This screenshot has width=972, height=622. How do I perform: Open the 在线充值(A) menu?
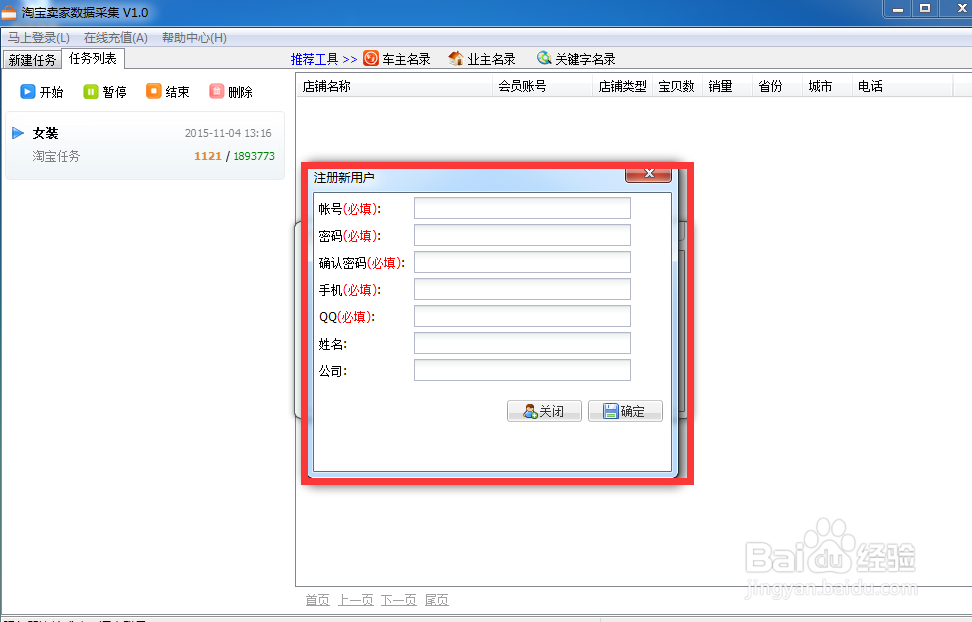click(114, 36)
